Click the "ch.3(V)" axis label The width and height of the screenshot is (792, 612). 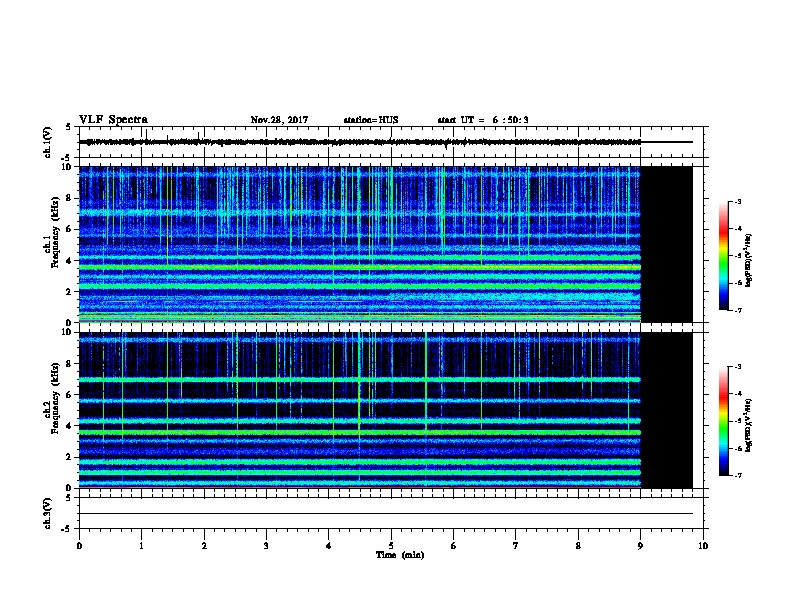(48, 513)
